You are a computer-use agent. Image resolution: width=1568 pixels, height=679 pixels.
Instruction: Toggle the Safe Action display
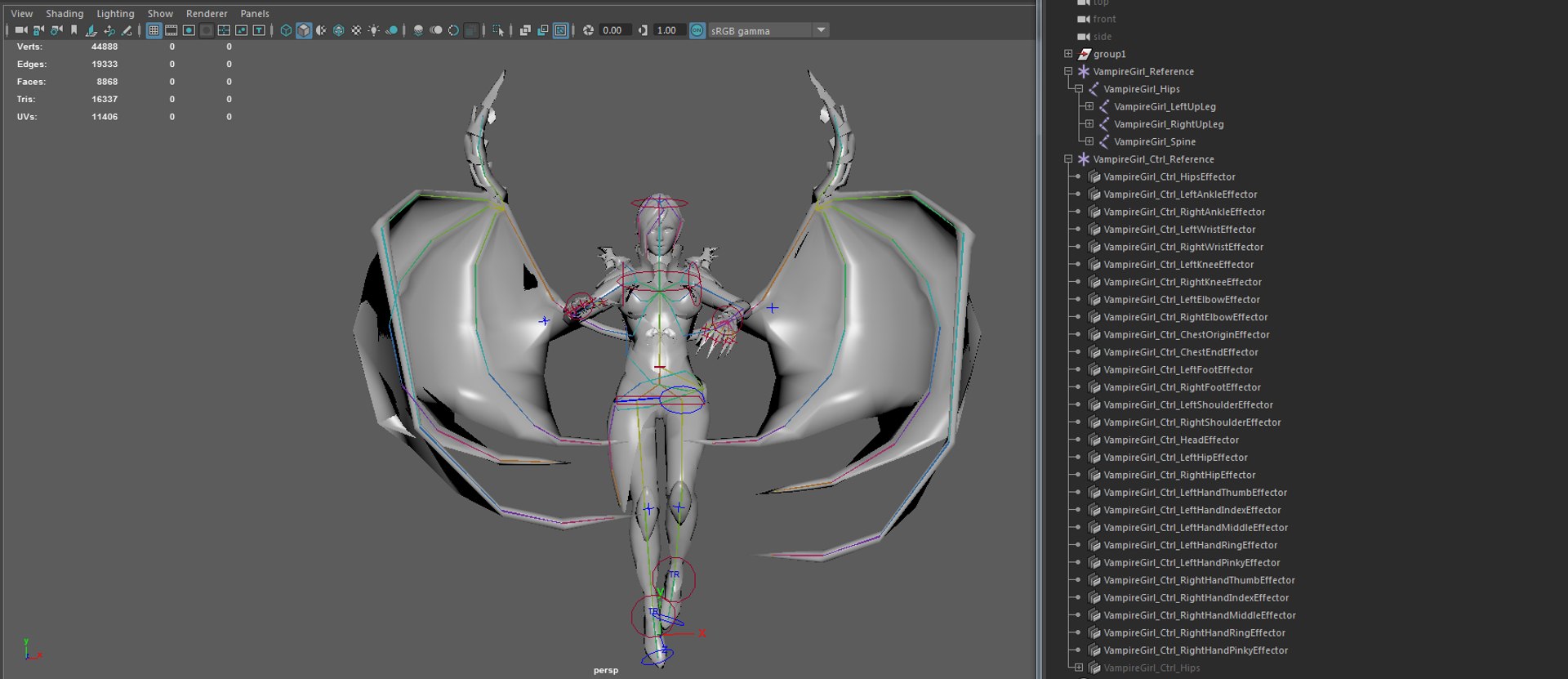pyautogui.click(x=242, y=30)
